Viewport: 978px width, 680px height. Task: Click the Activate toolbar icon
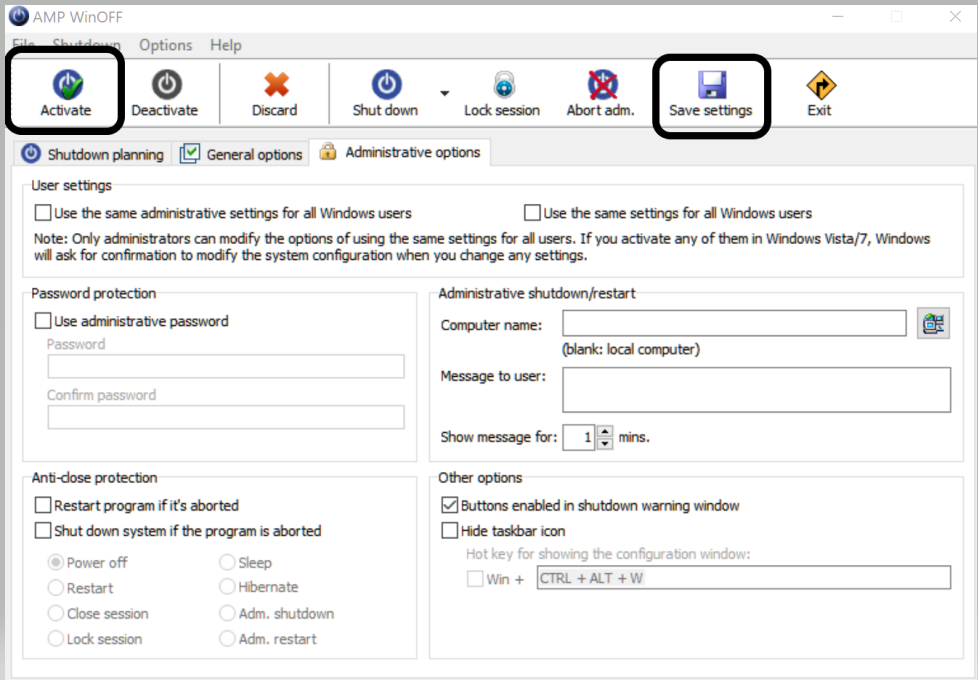66,85
